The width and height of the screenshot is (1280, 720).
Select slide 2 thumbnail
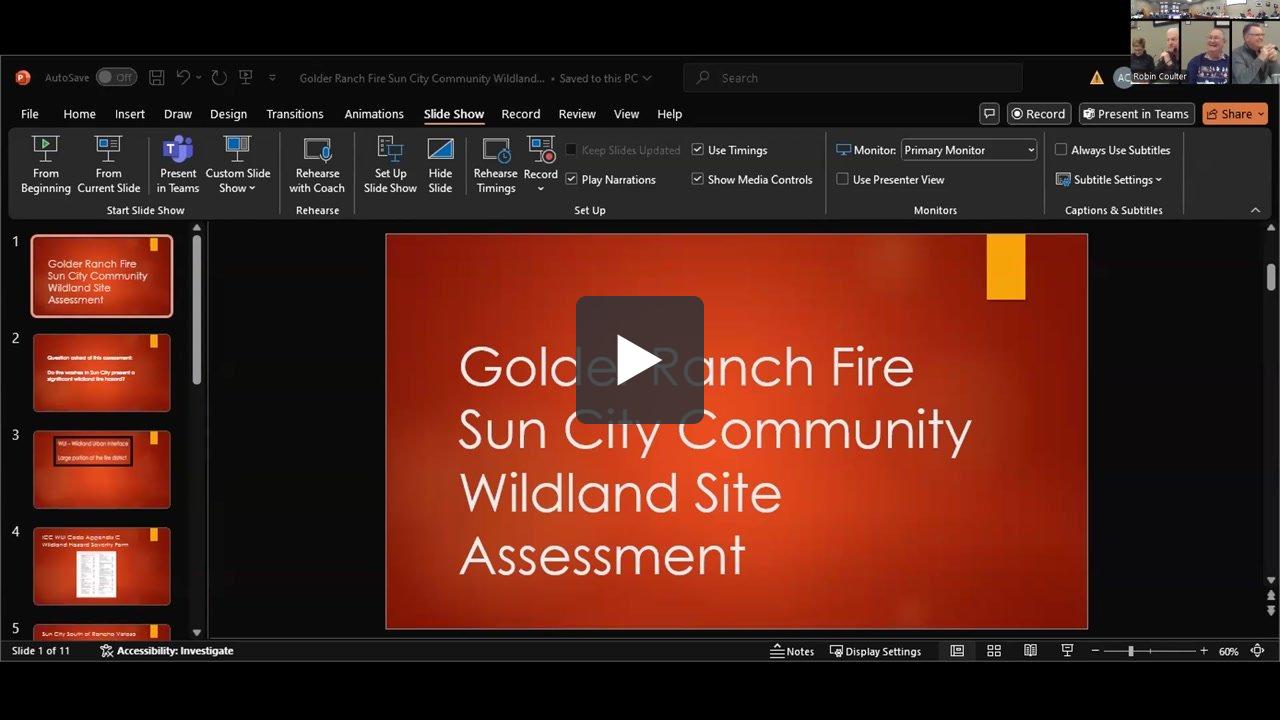(102, 373)
